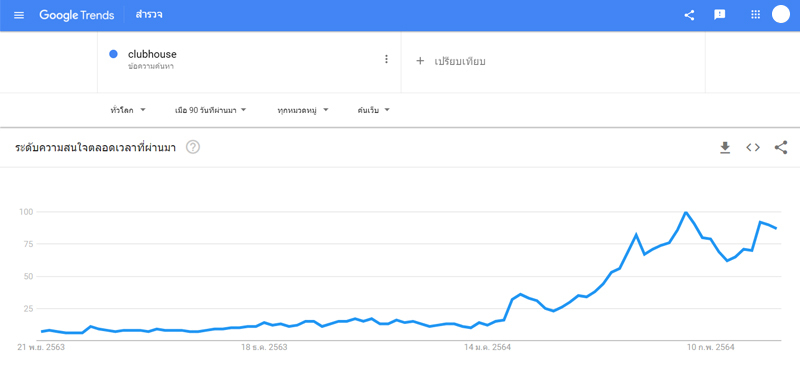Share the interest-over-time chart

coord(781,148)
